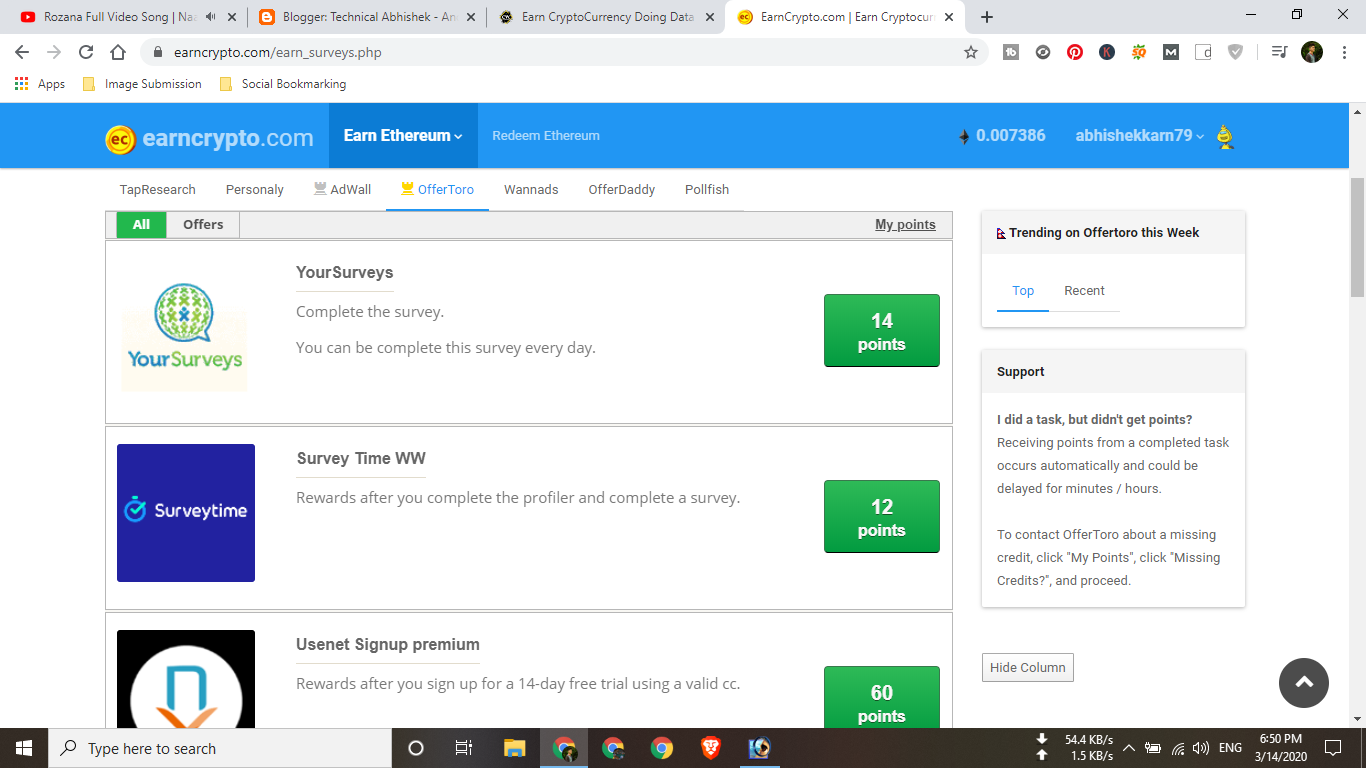Select the Offers filter button

tap(203, 224)
